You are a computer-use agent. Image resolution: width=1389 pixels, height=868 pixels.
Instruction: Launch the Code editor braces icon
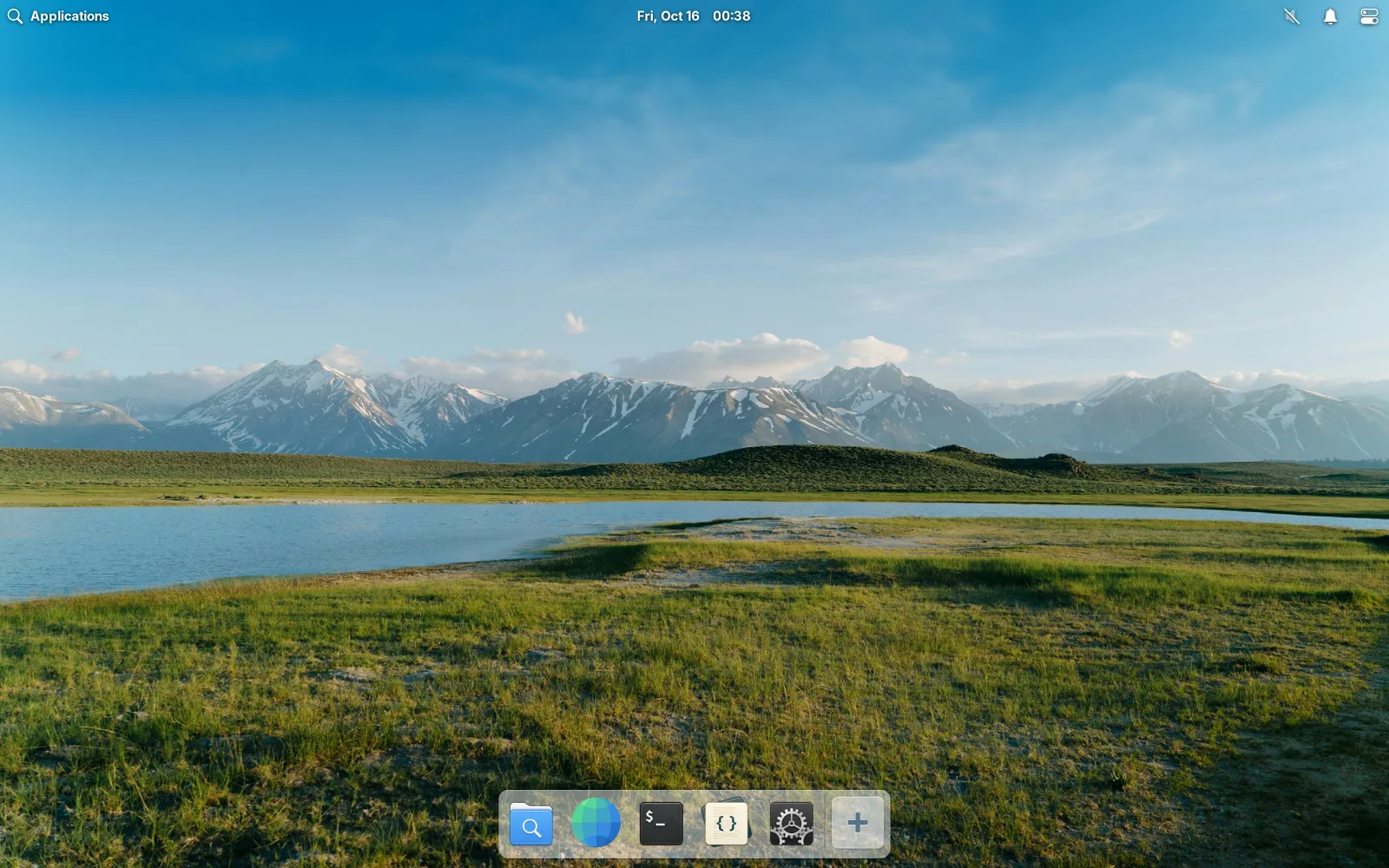click(x=726, y=823)
